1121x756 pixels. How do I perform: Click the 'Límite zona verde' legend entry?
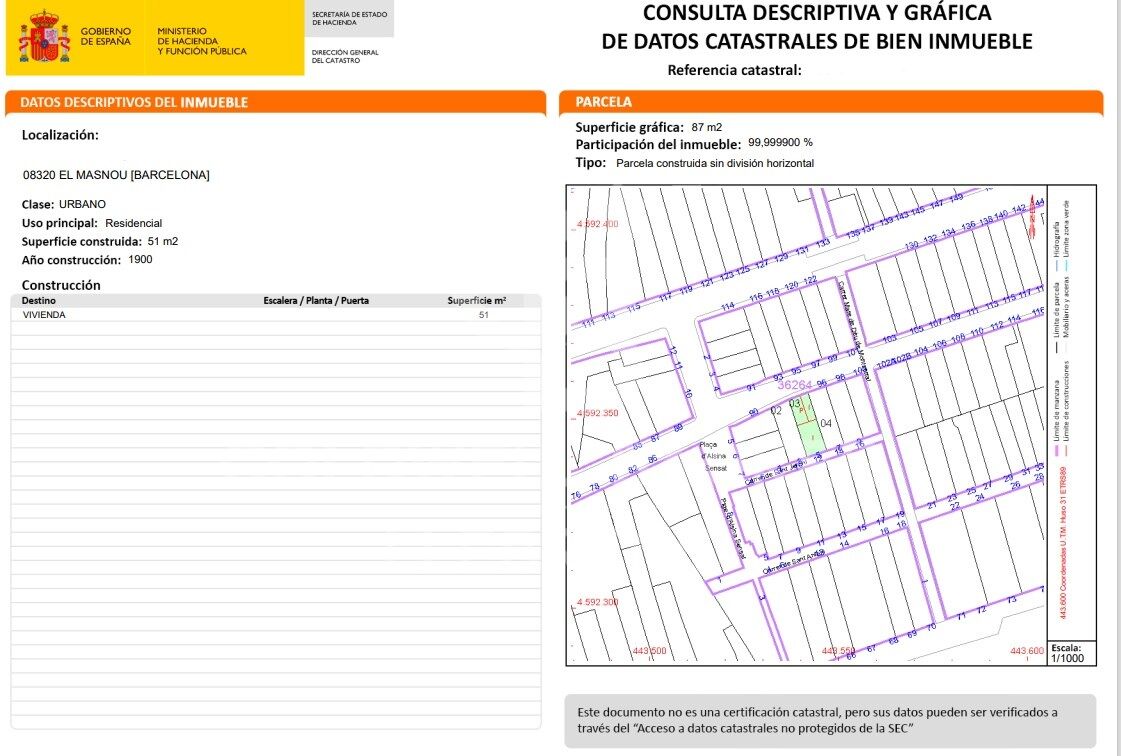1066,229
